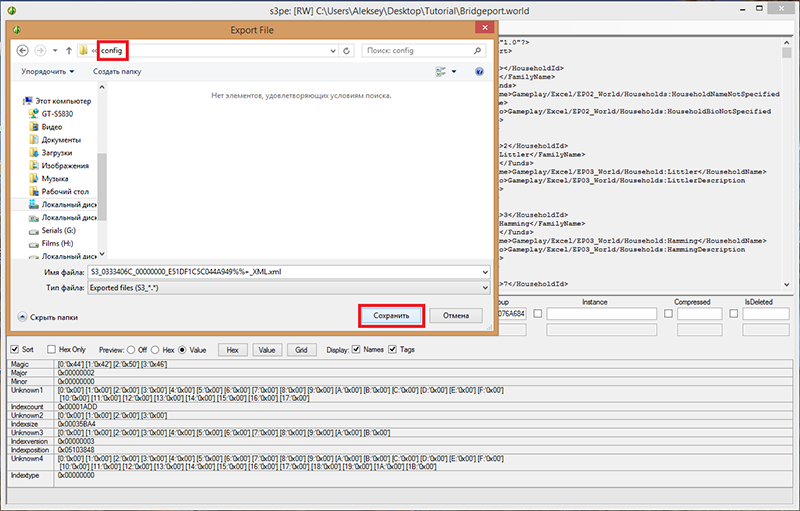Click the Имя файла input field
The image size is (800, 511).
pos(280,272)
